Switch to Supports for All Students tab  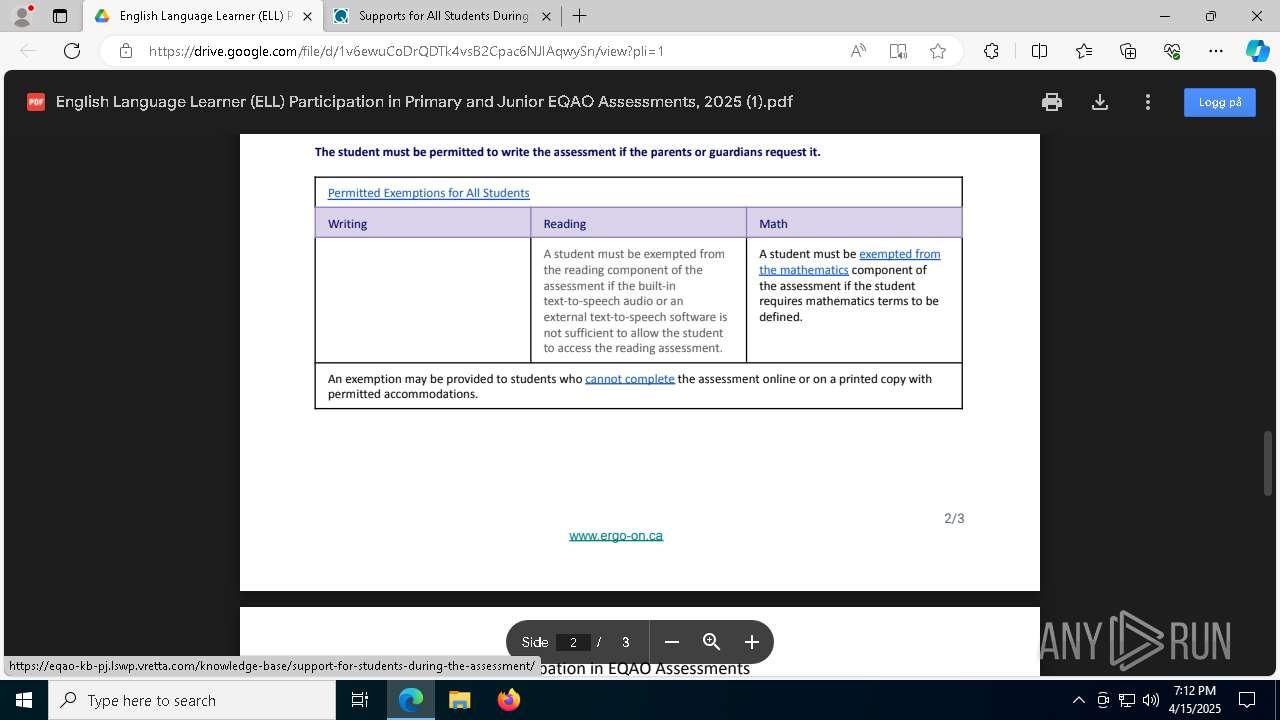pyautogui.click(x=440, y=16)
